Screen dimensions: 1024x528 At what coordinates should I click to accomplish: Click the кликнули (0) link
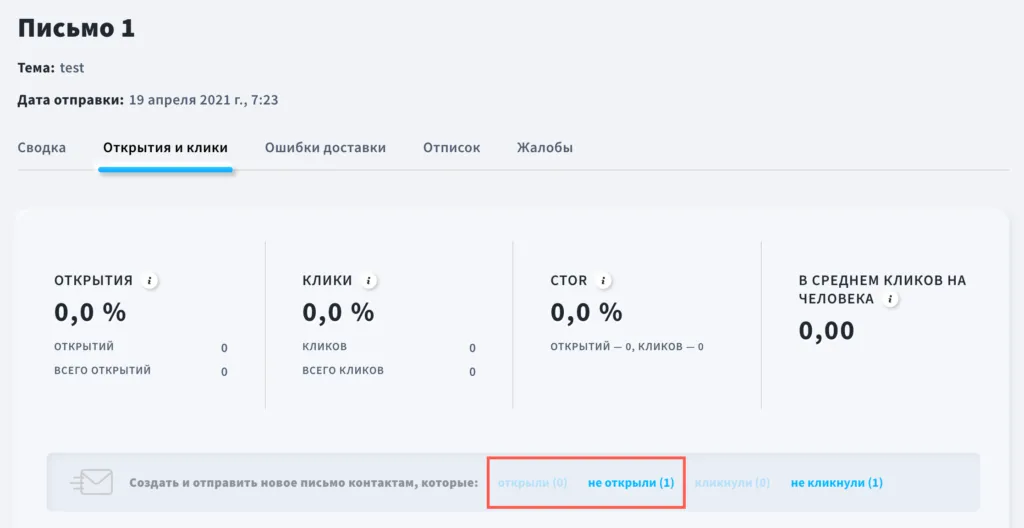tap(732, 483)
